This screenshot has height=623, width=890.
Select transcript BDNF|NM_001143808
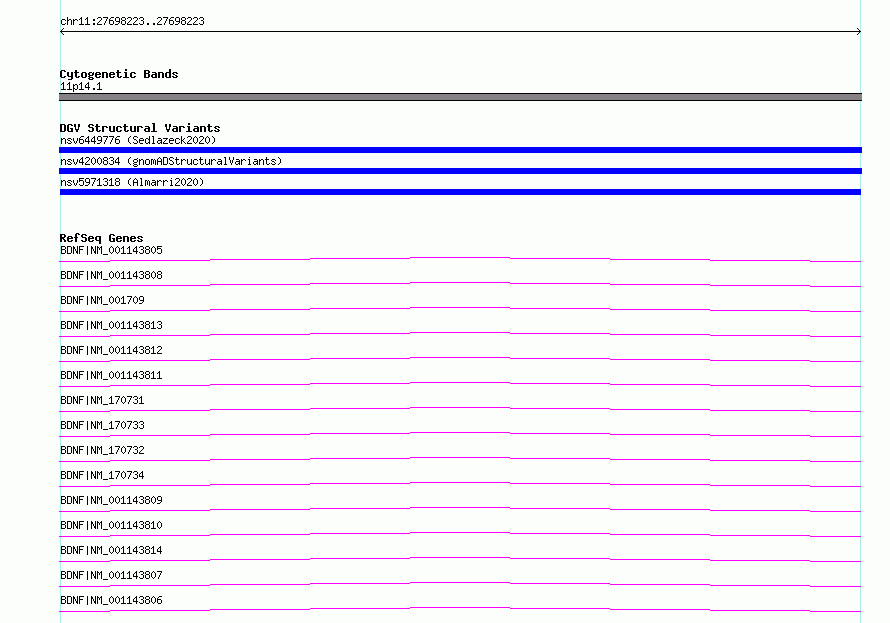click(111, 275)
